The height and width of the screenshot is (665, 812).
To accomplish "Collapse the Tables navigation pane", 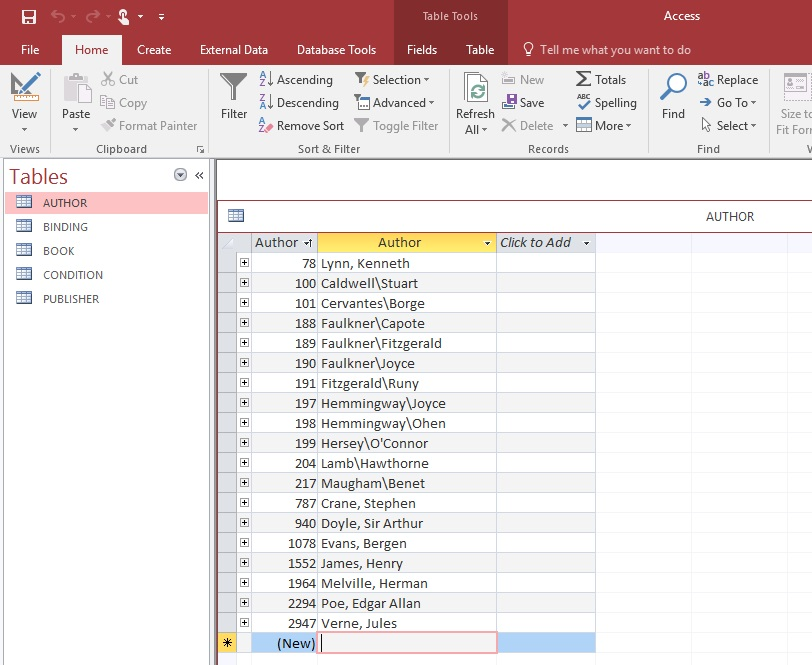I will tap(199, 175).
